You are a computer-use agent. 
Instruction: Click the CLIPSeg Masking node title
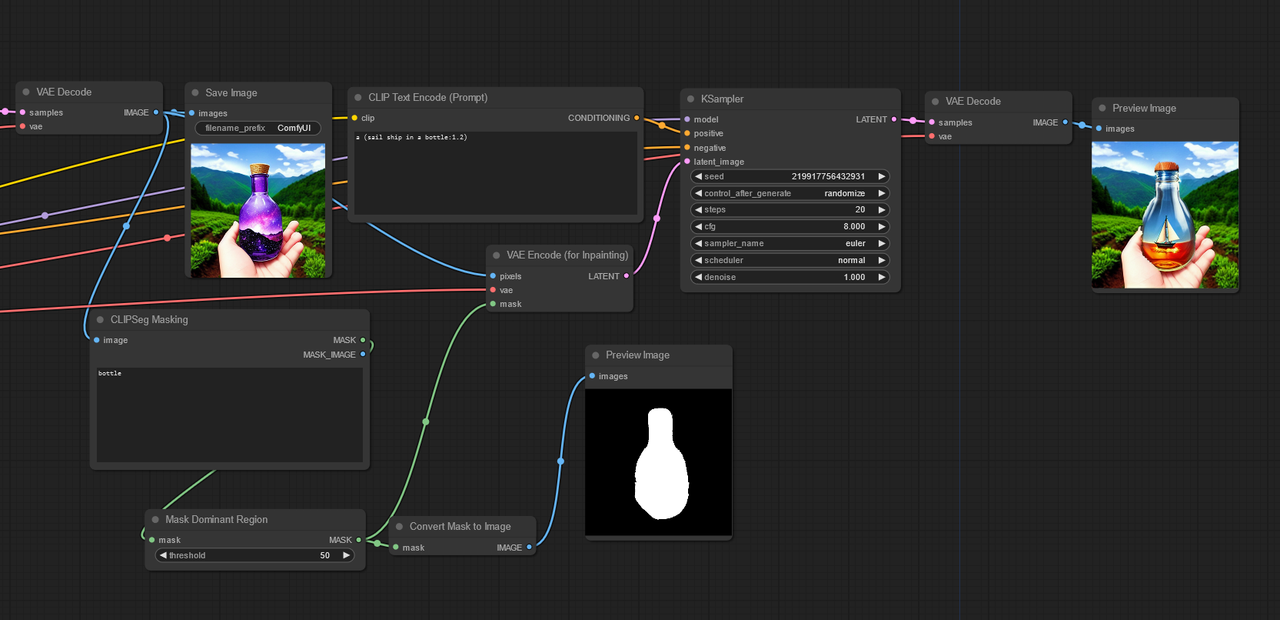pos(150,320)
